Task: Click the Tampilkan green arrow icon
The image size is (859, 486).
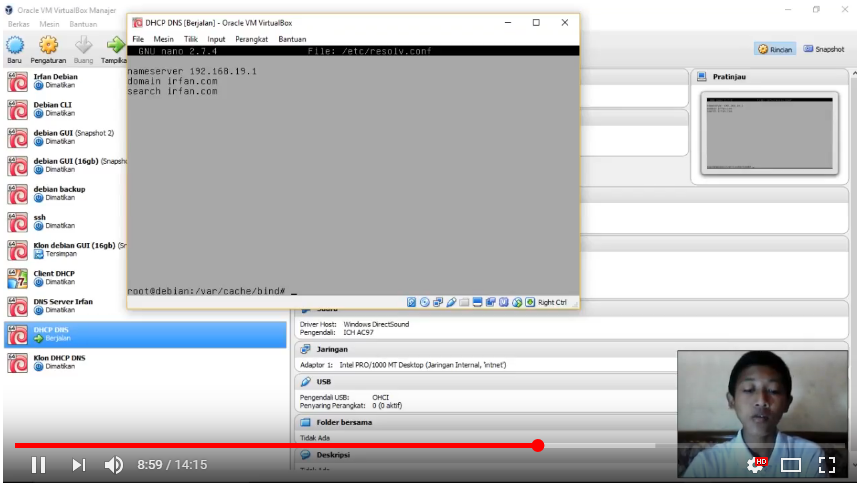Action: pos(115,45)
